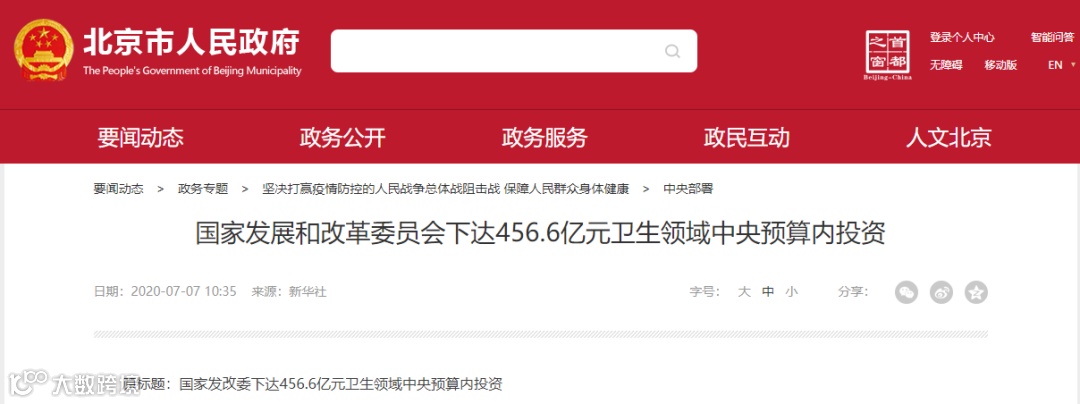Set font size to 中 (medium)

768,292
